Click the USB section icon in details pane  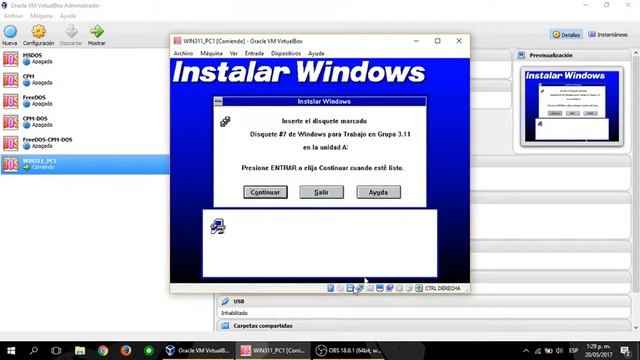[225, 301]
